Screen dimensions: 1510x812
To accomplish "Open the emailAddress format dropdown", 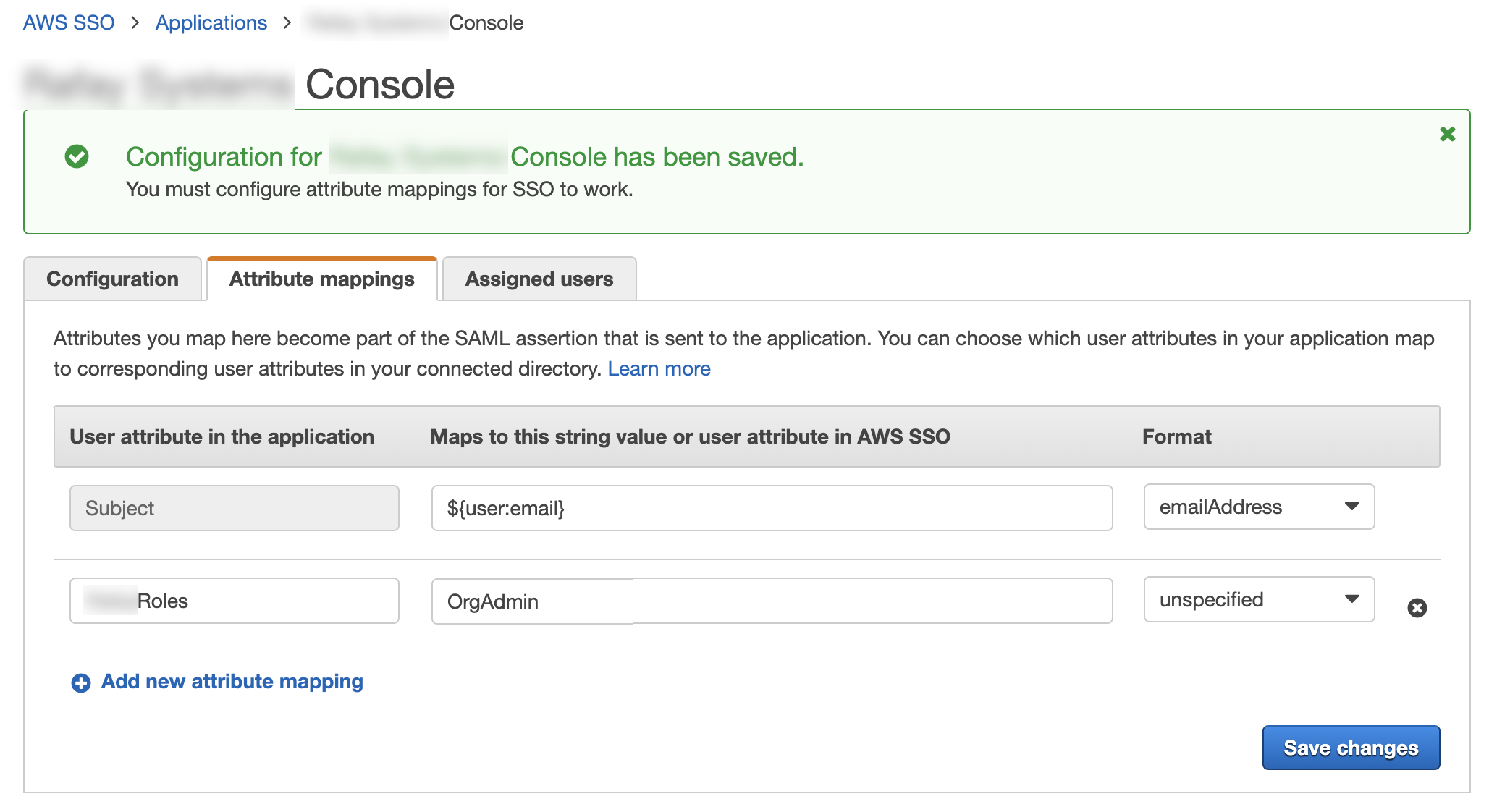I will pyautogui.click(x=1259, y=507).
